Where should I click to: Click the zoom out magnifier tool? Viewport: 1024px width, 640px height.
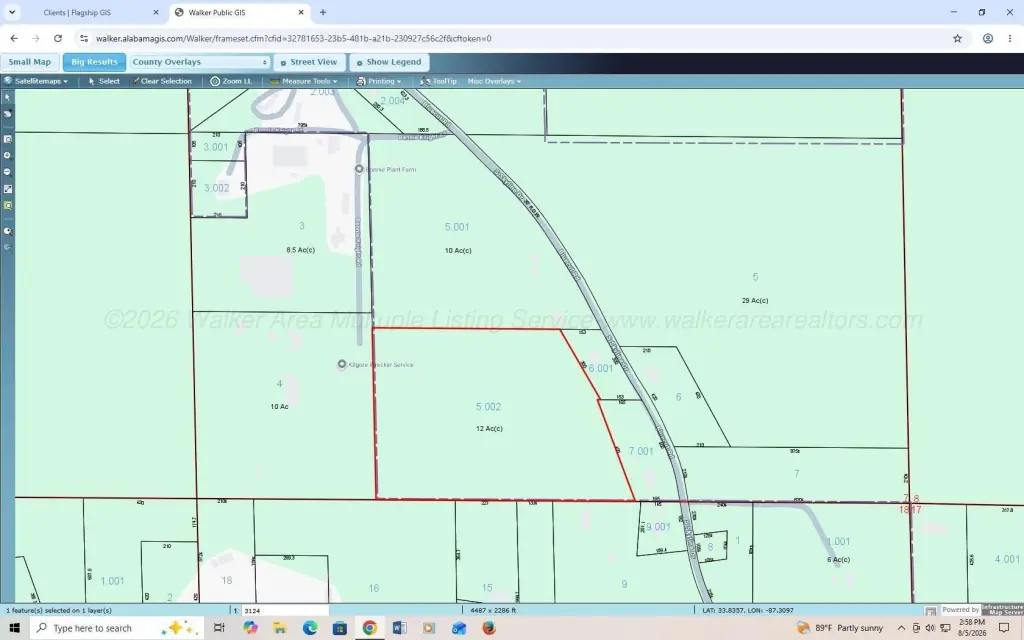(7, 172)
